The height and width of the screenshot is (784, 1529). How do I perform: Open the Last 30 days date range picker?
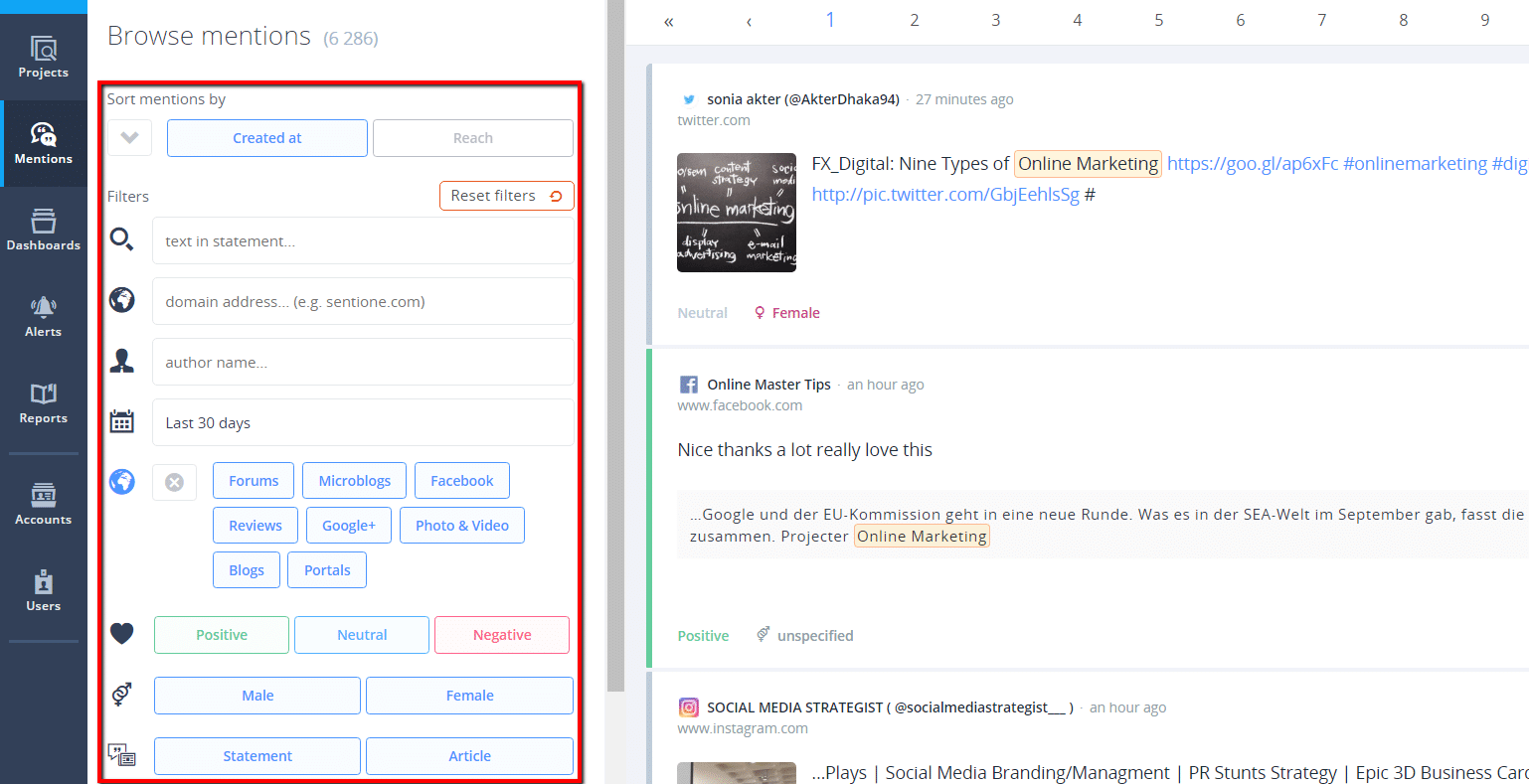point(362,423)
